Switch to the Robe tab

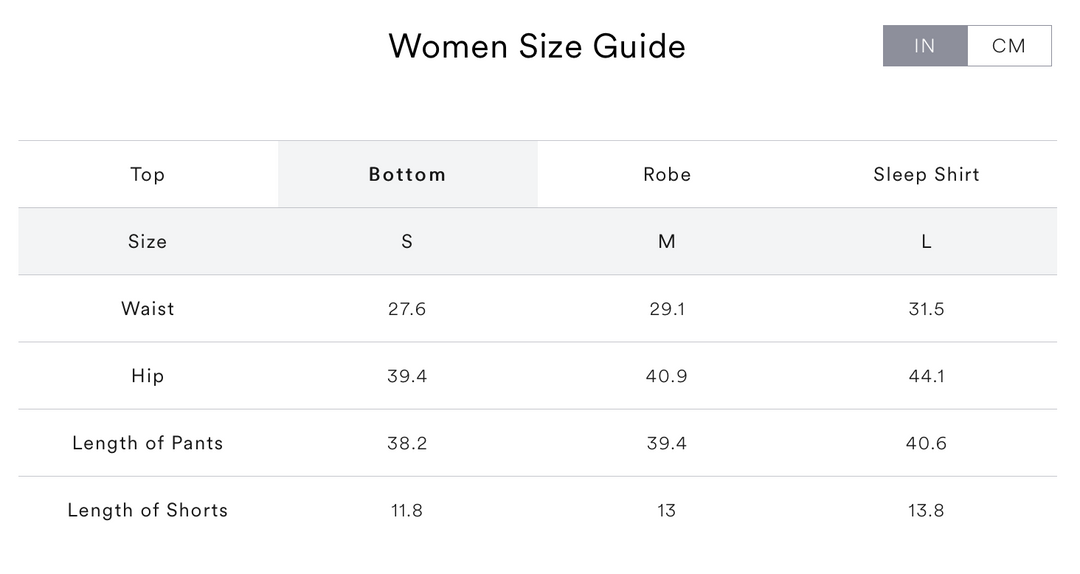pyautogui.click(x=667, y=174)
